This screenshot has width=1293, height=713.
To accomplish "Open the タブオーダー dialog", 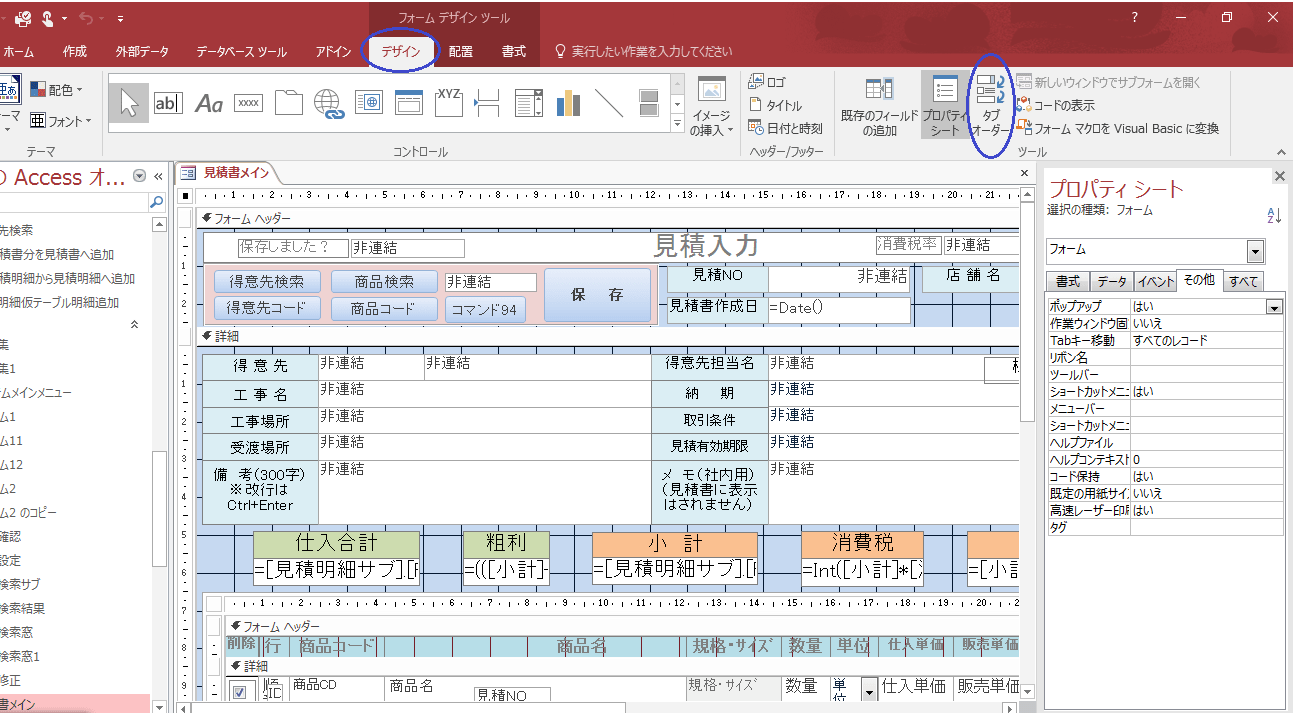I will point(991,105).
